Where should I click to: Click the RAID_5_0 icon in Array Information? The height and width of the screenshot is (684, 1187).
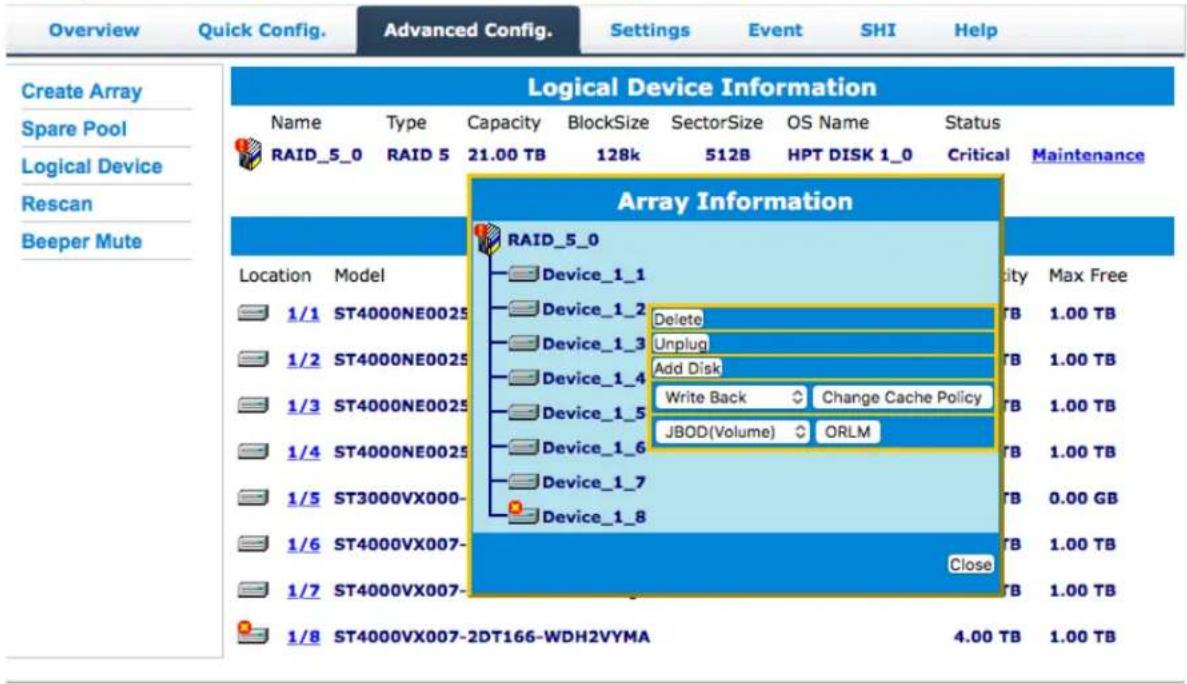click(x=487, y=239)
